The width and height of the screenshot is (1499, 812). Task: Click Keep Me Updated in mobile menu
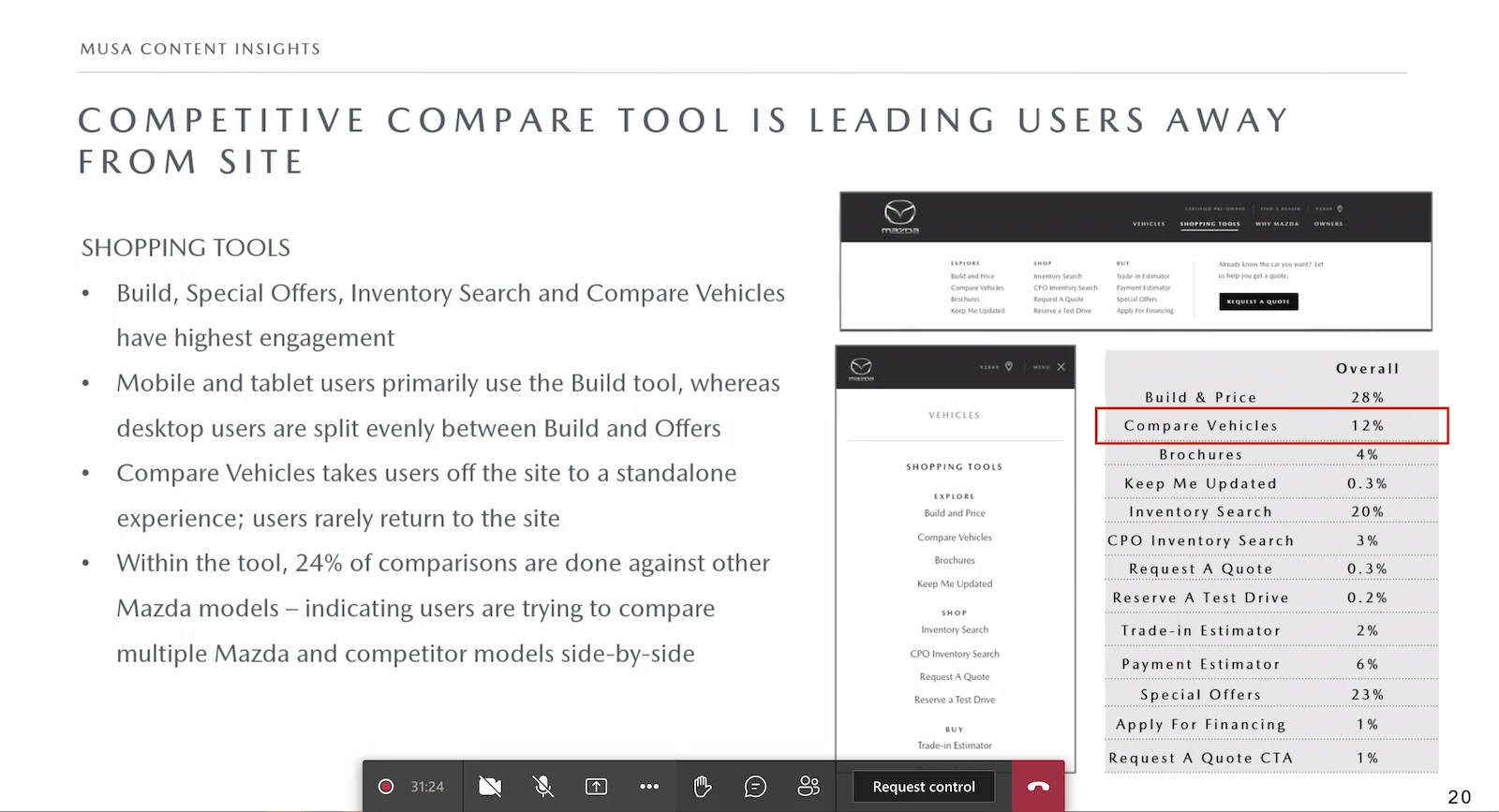(955, 583)
